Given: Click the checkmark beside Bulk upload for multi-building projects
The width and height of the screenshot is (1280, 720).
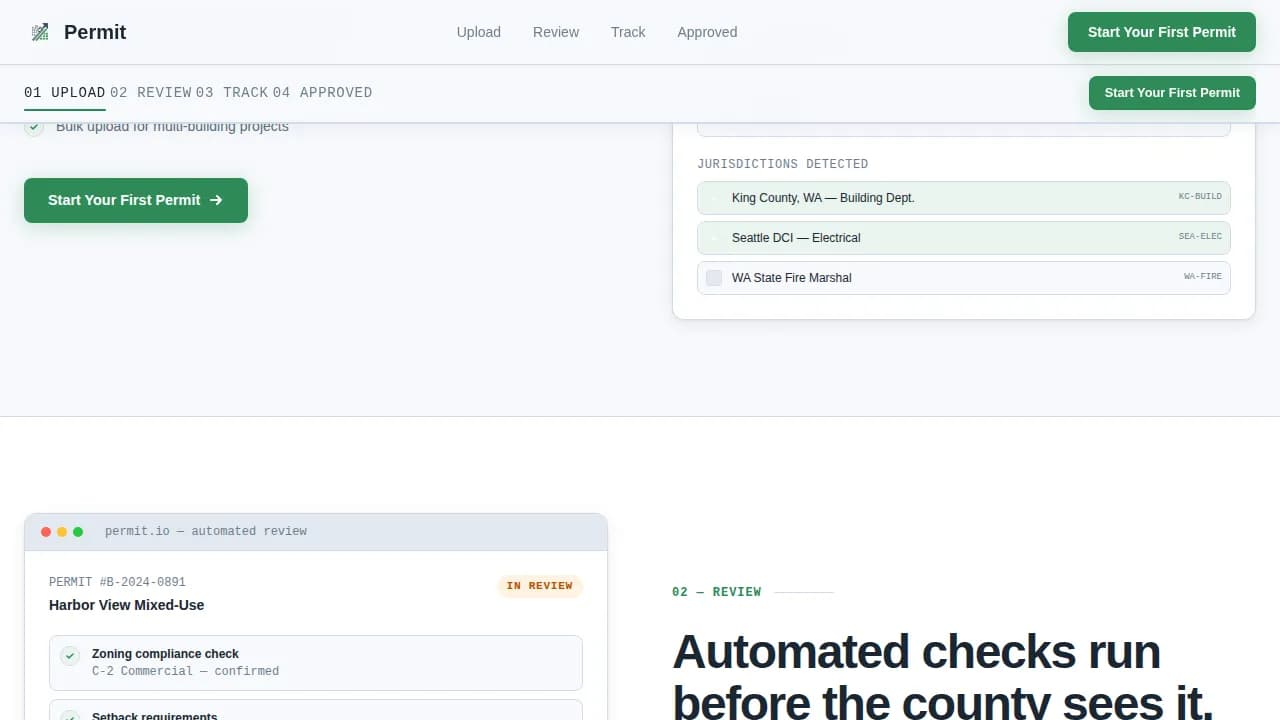Looking at the screenshot, I should [x=34, y=127].
